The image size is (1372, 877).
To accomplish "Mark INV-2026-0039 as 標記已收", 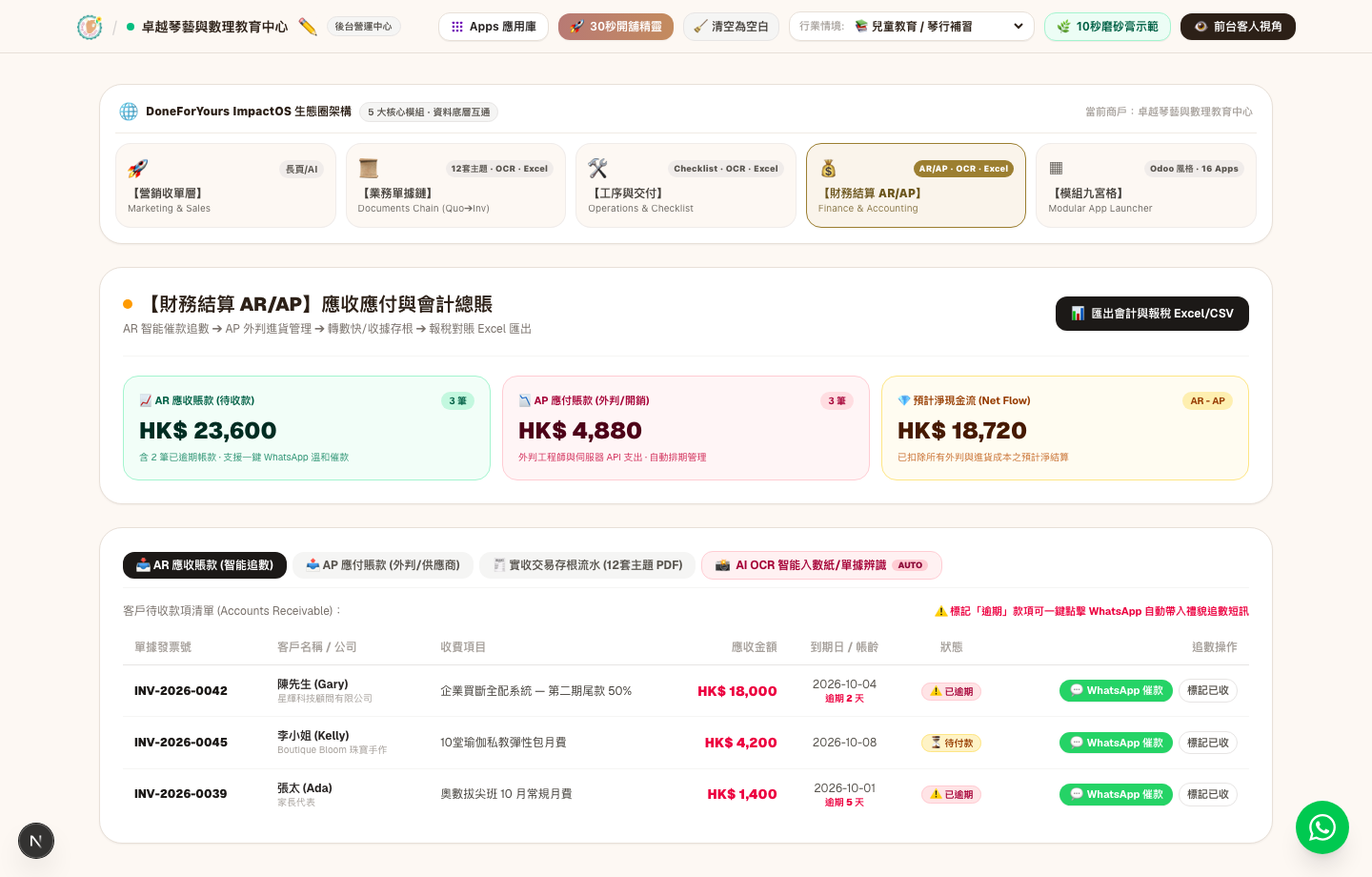I will [x=1208, y=794].
